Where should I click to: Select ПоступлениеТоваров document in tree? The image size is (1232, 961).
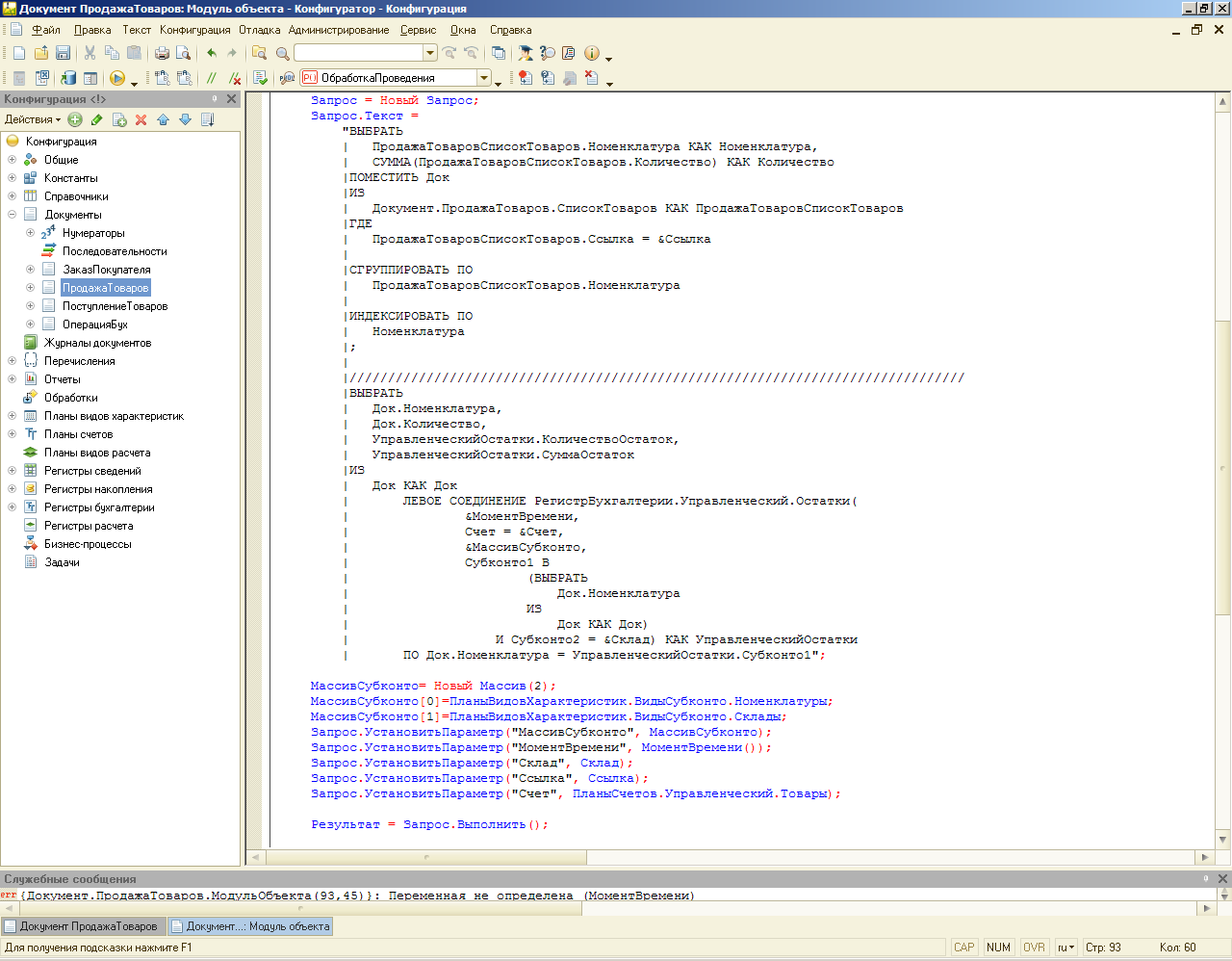(x=115, y=306)
